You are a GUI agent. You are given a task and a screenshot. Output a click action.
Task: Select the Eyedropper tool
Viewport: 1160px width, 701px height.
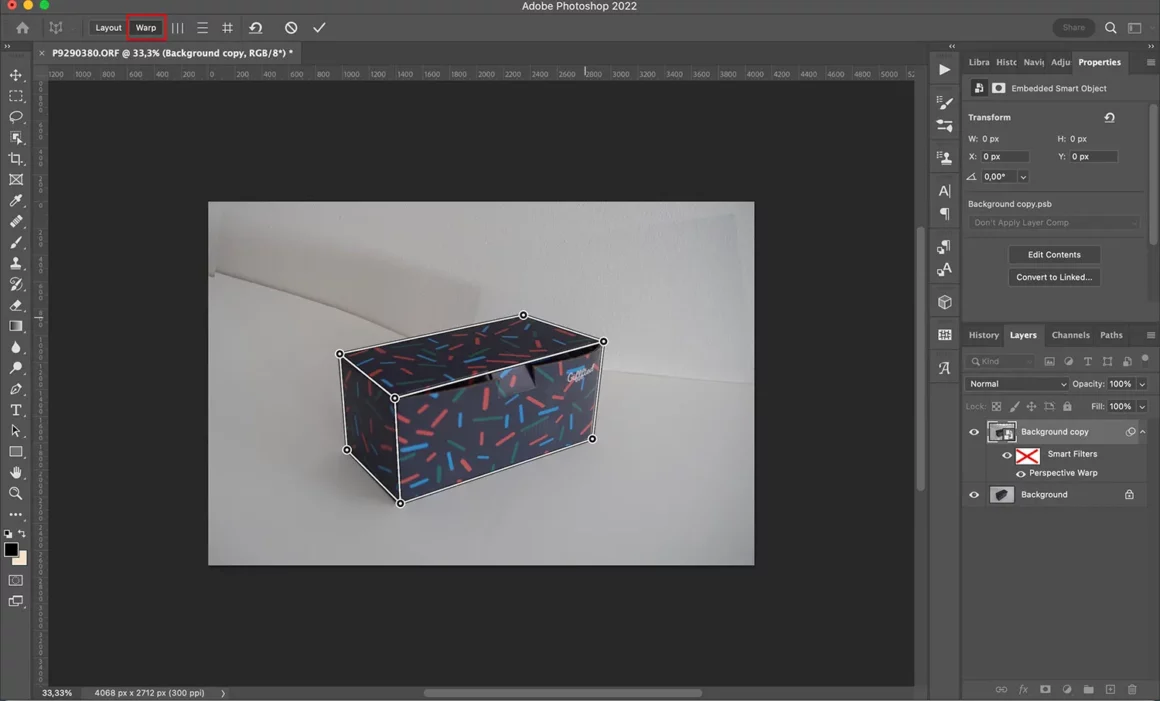(x=16, y=200)
